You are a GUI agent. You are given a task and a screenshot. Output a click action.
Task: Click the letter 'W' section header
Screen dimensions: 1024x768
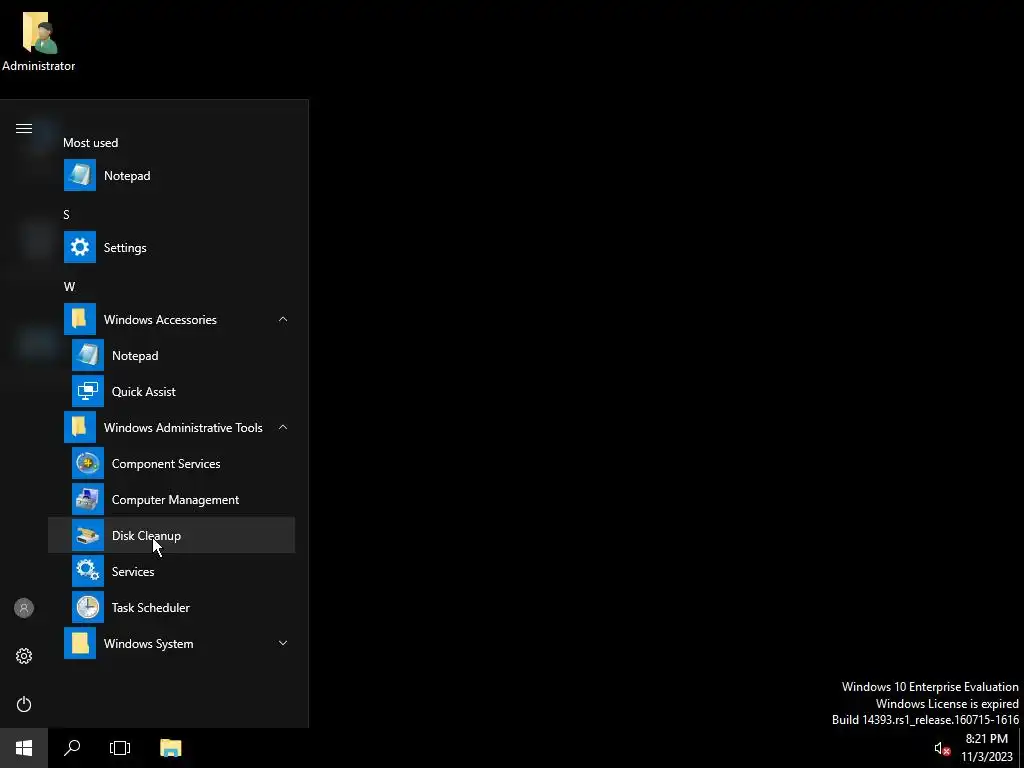click(x=69, y=286)
